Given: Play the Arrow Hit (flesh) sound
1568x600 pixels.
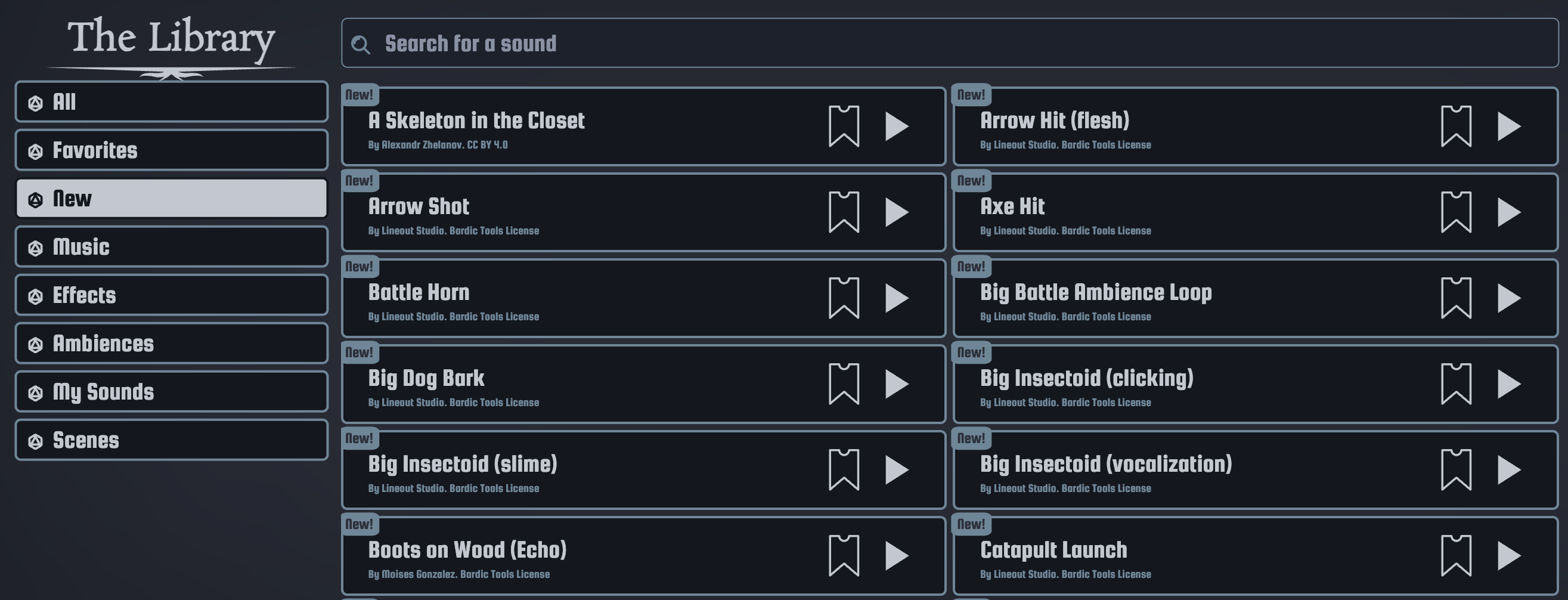Looking at the screenshot, I should point(1509,126).
